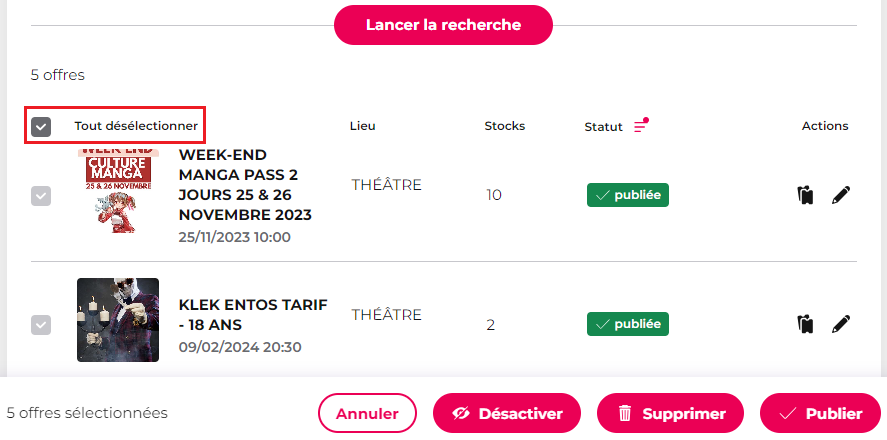Publish the selected offers
This screenshot has height=440, width=887.
point(820,413)
